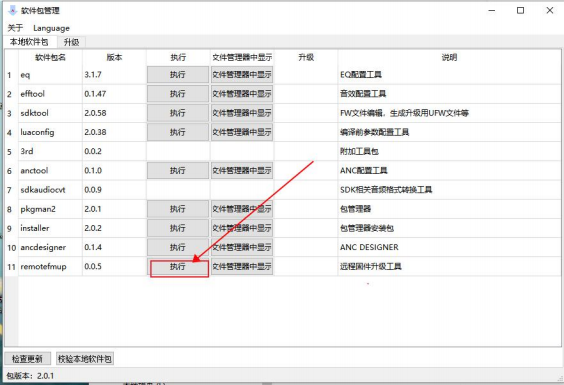The height and width of the screenshot is (385, 564).
Task: Show anctool in file manager
Action: (x=242, y=171)
